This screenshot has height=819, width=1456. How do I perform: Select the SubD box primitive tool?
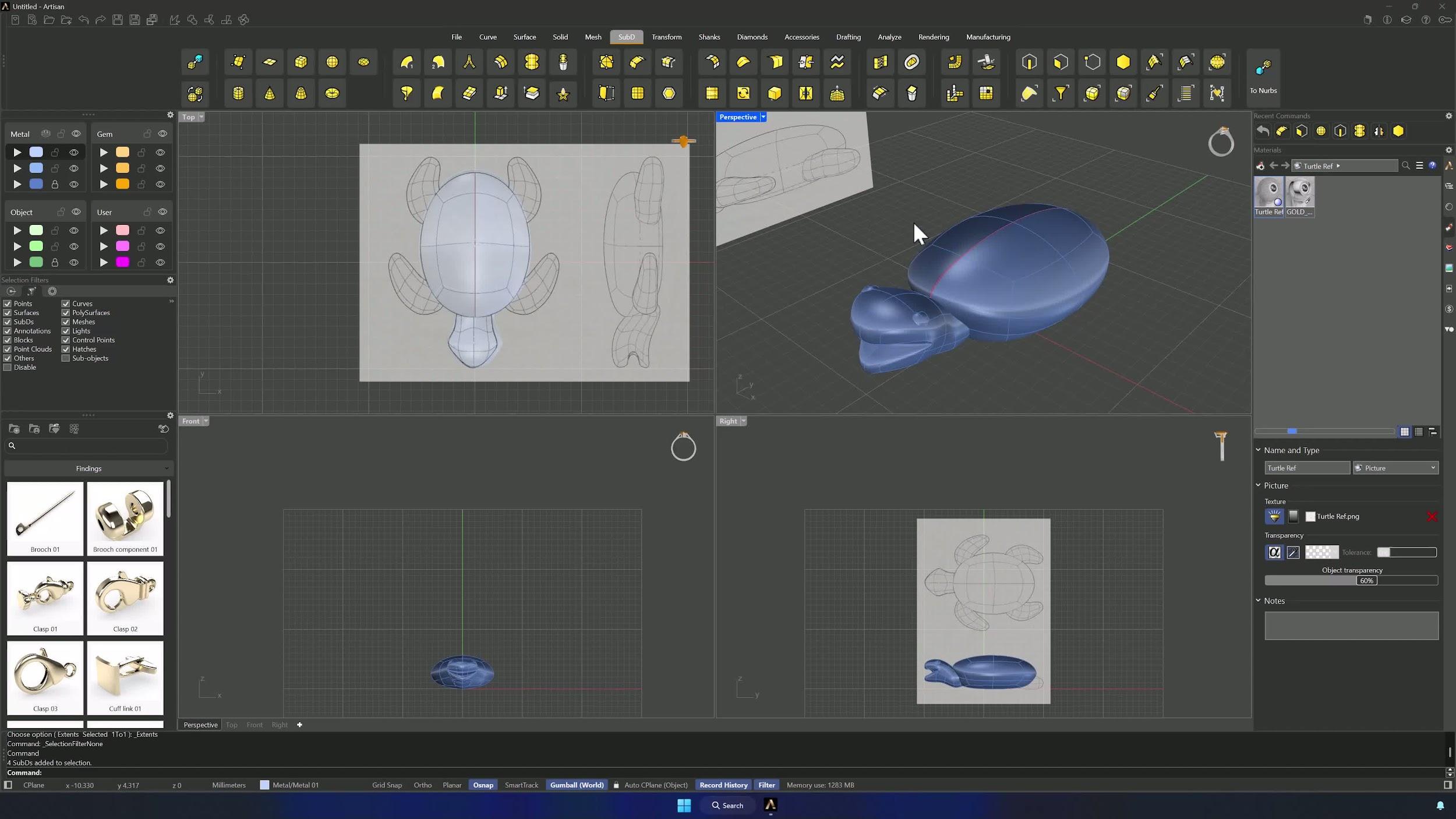pos(301,62)
